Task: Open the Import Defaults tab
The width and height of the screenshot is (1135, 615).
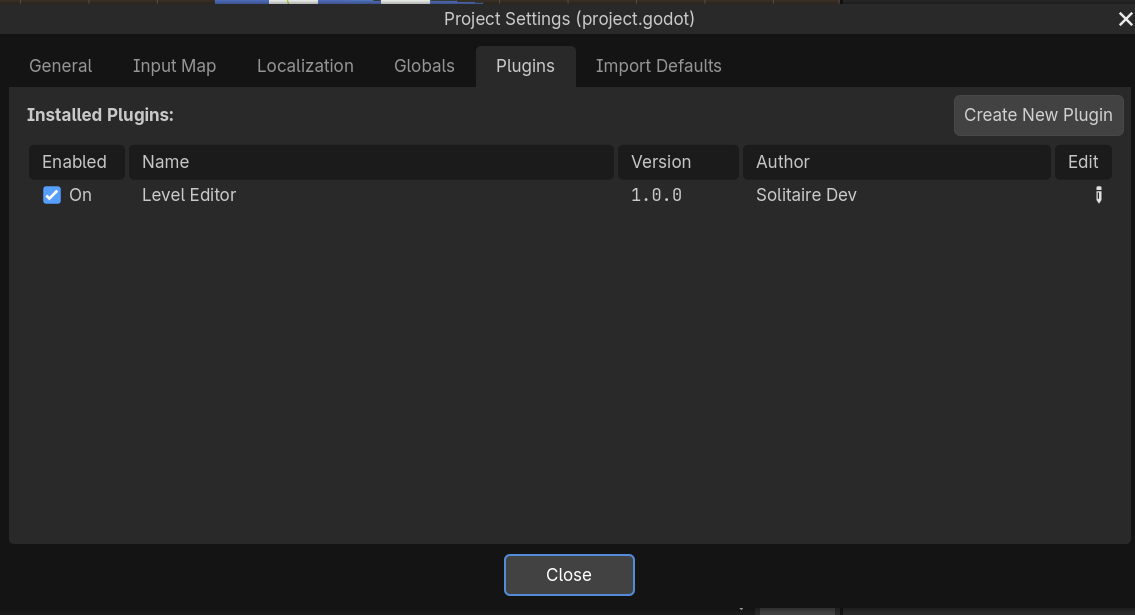Action: coord(658,66)
